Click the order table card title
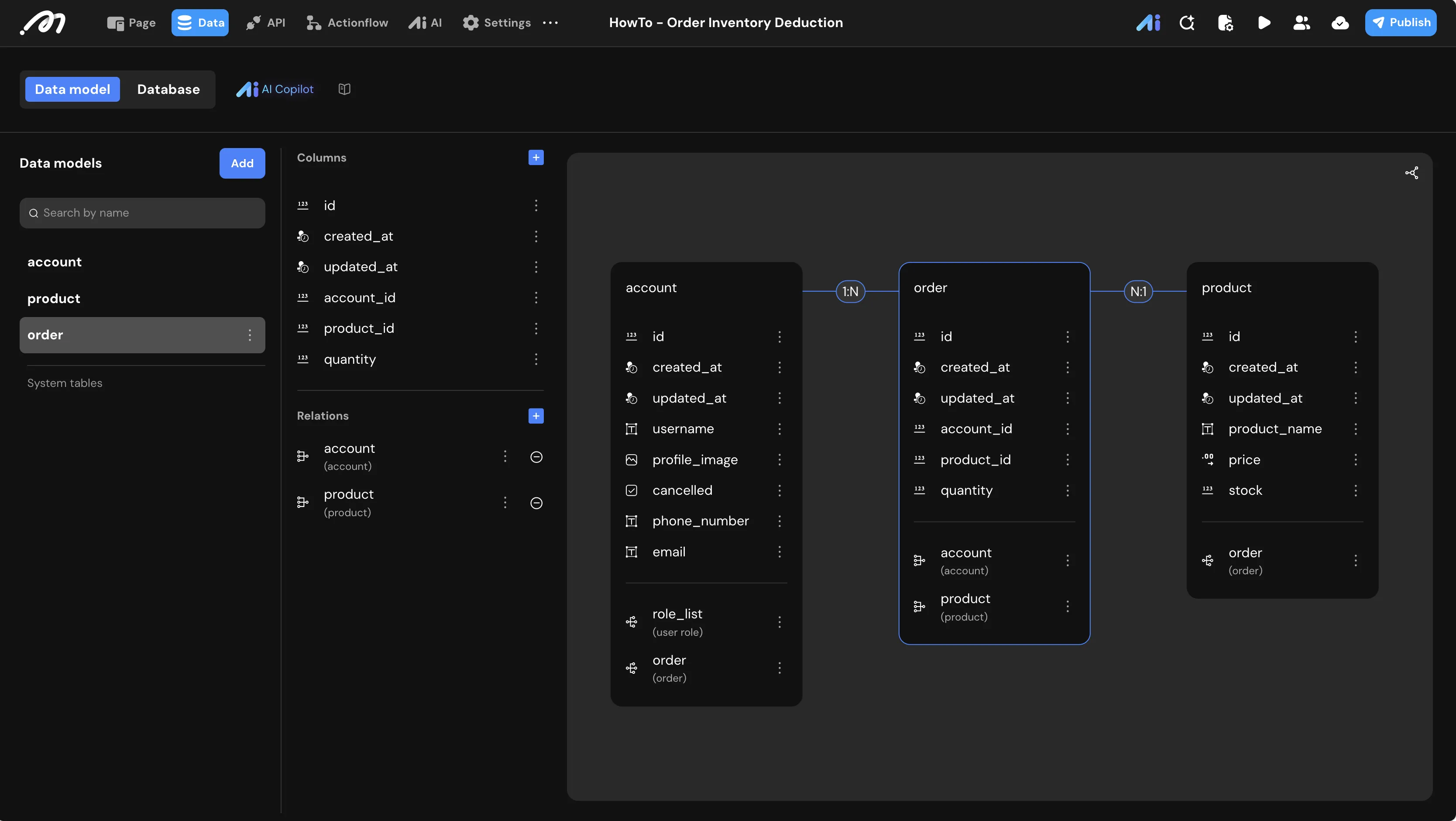 point(931,288)
